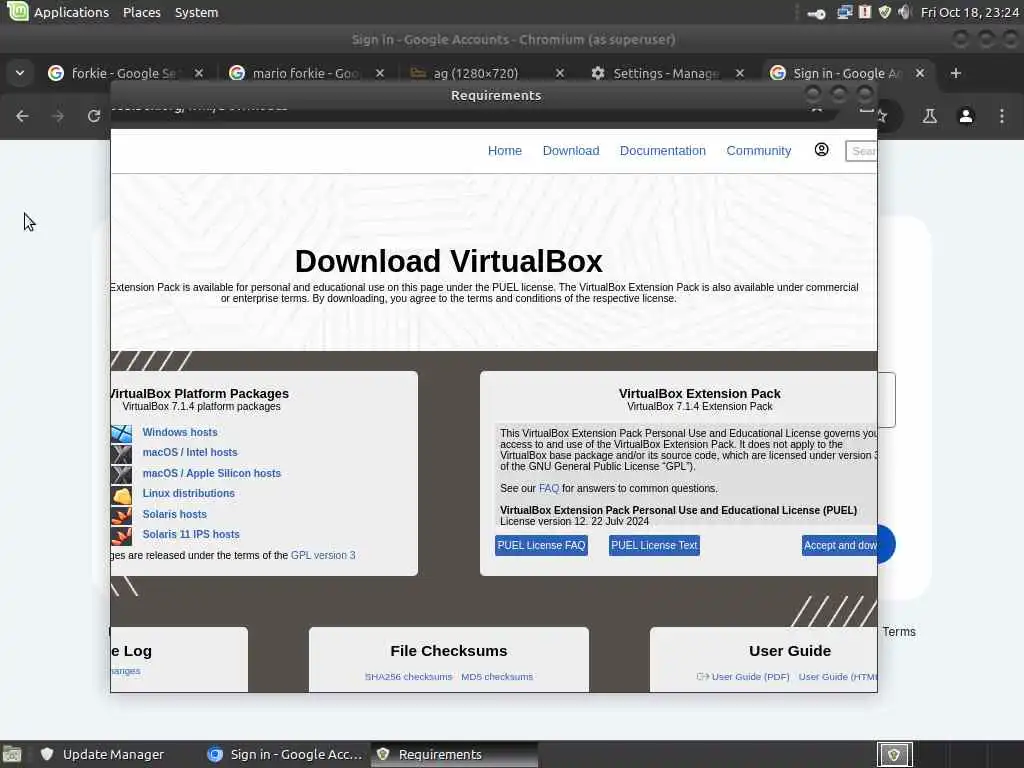Switch to Sign in - Google Acc... taskbar item

(285, 754)
